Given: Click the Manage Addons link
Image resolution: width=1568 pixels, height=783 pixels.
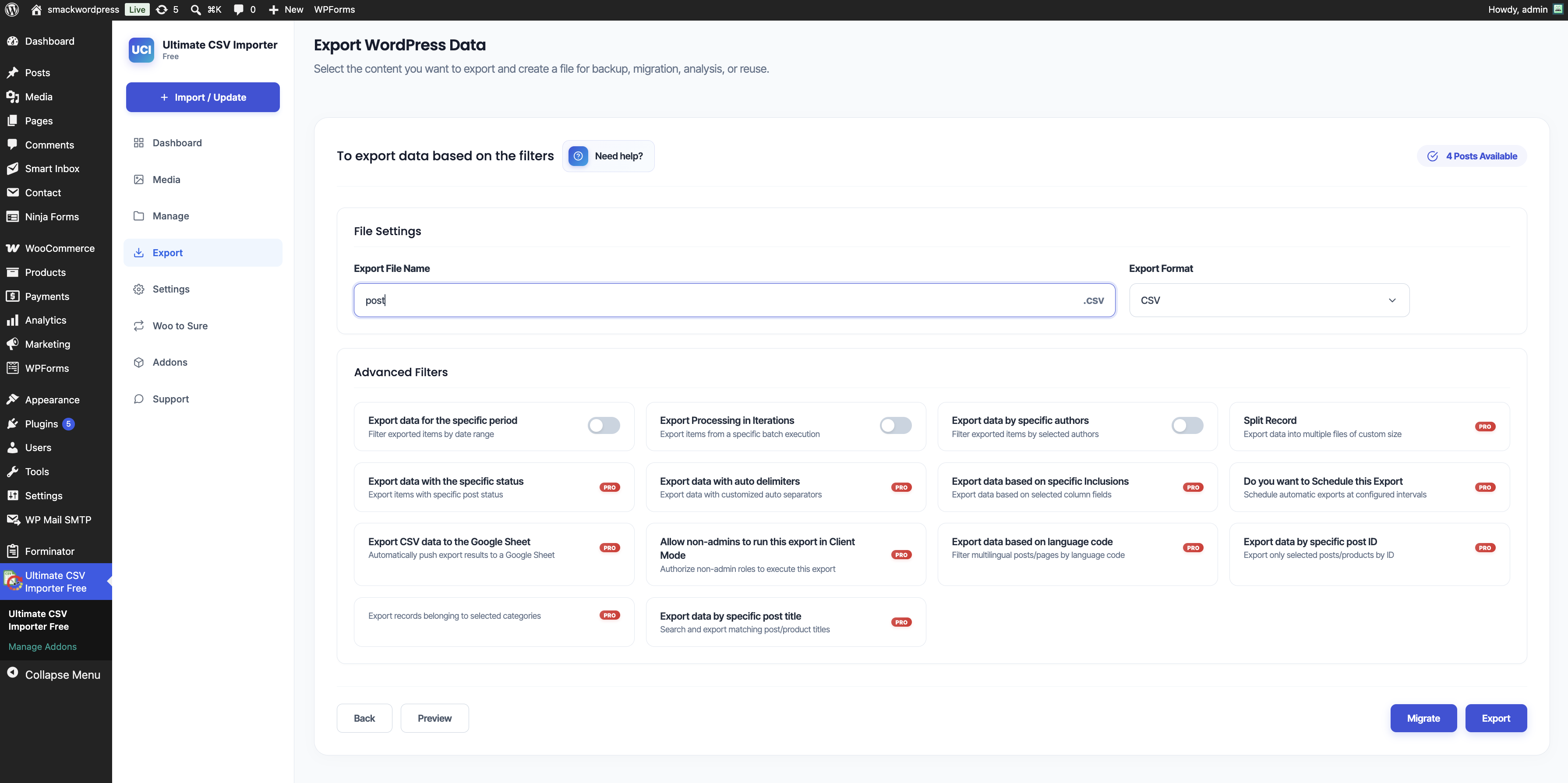Looking at the screenshot, I should coord(42,646).
